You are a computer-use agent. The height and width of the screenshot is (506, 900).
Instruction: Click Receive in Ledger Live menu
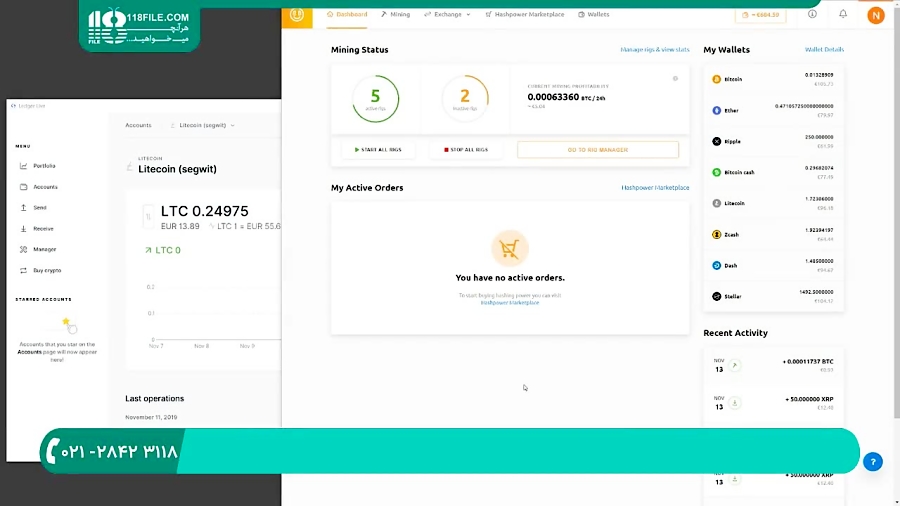pyautogui.click(x=37, y=228)
